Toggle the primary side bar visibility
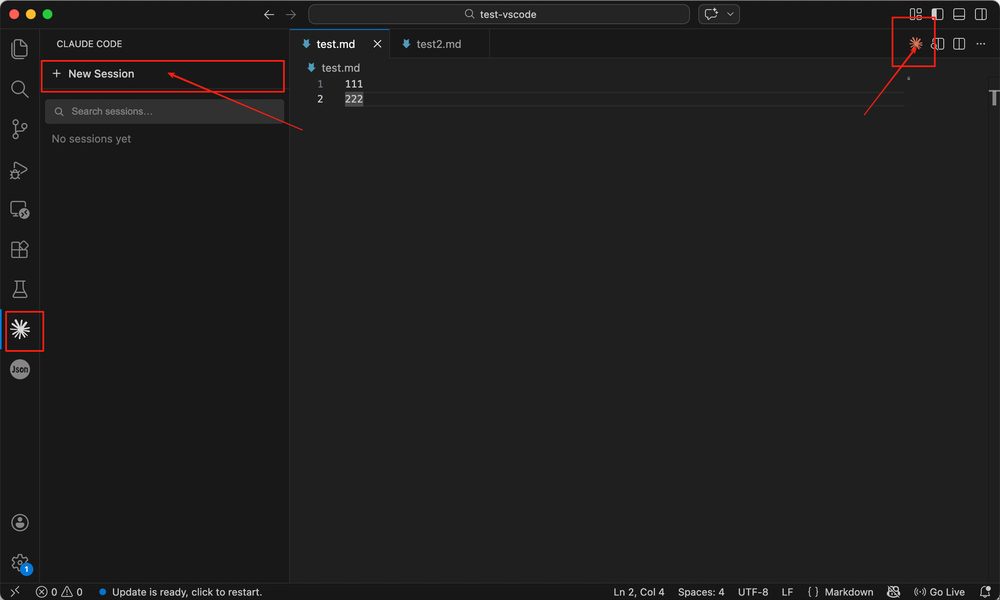This screenshot has width=1000, height=600. point(937,14)
